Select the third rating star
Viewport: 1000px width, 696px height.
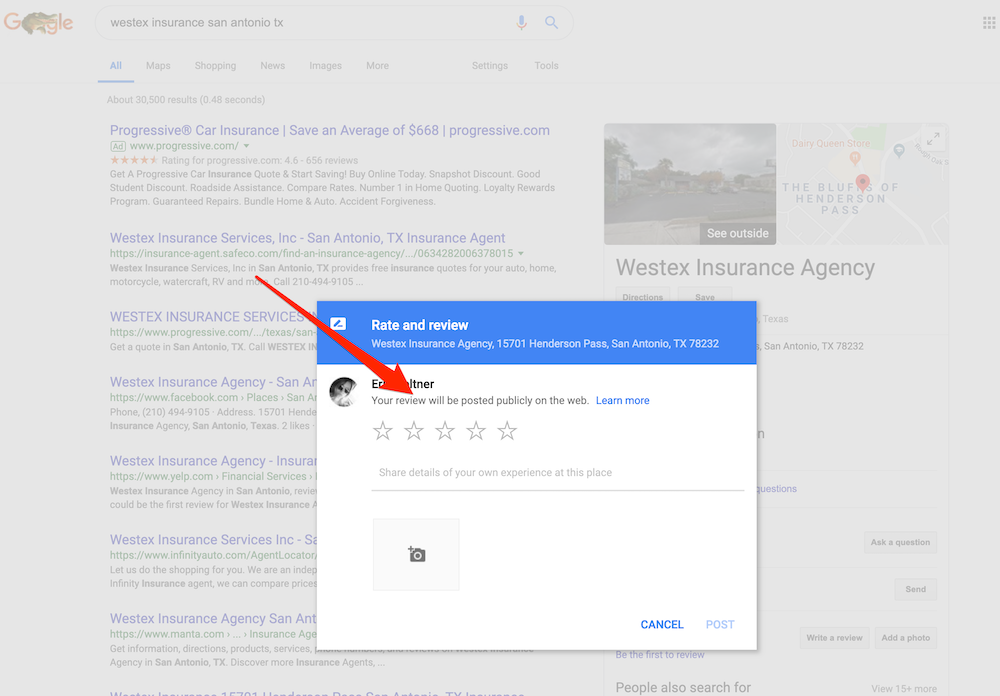click(445, 431)
